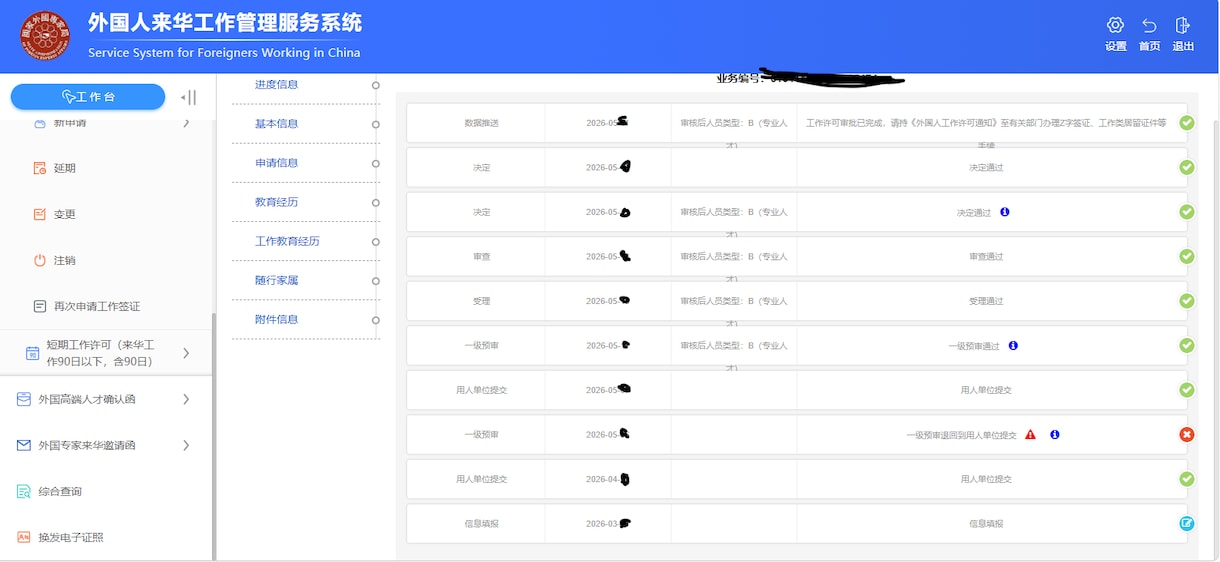The image size is (1220, 562).
Task: Click the 2026-03 date cell
Action: pos(608,523)
